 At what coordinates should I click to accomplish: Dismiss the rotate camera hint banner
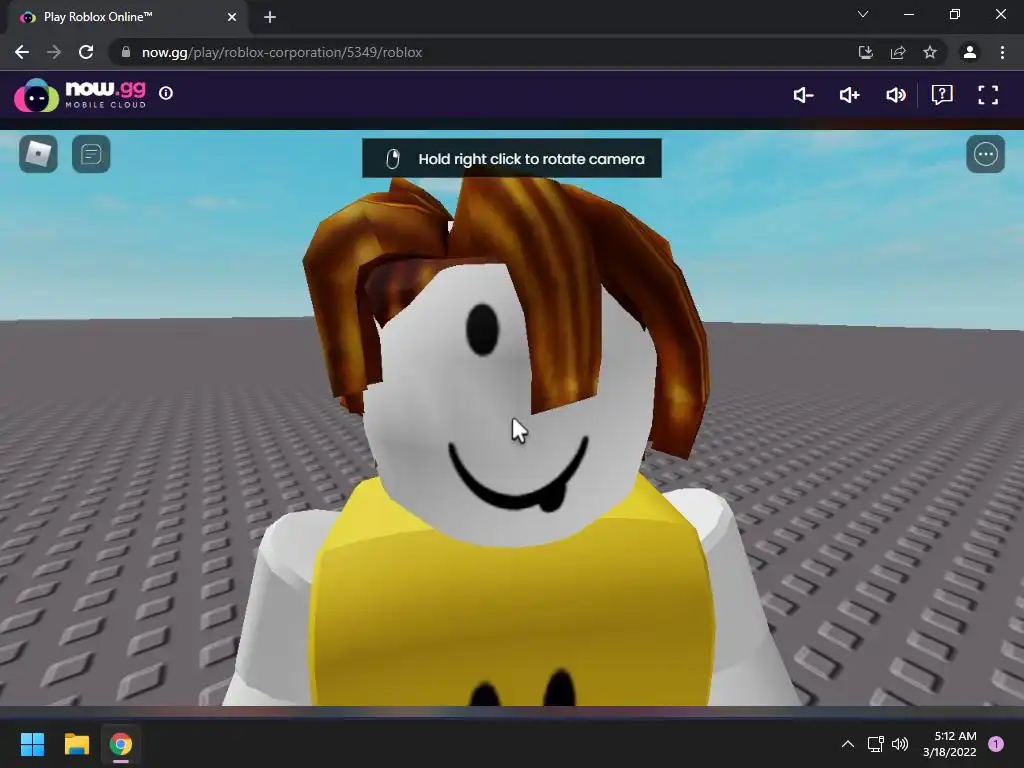click(512, 159)
